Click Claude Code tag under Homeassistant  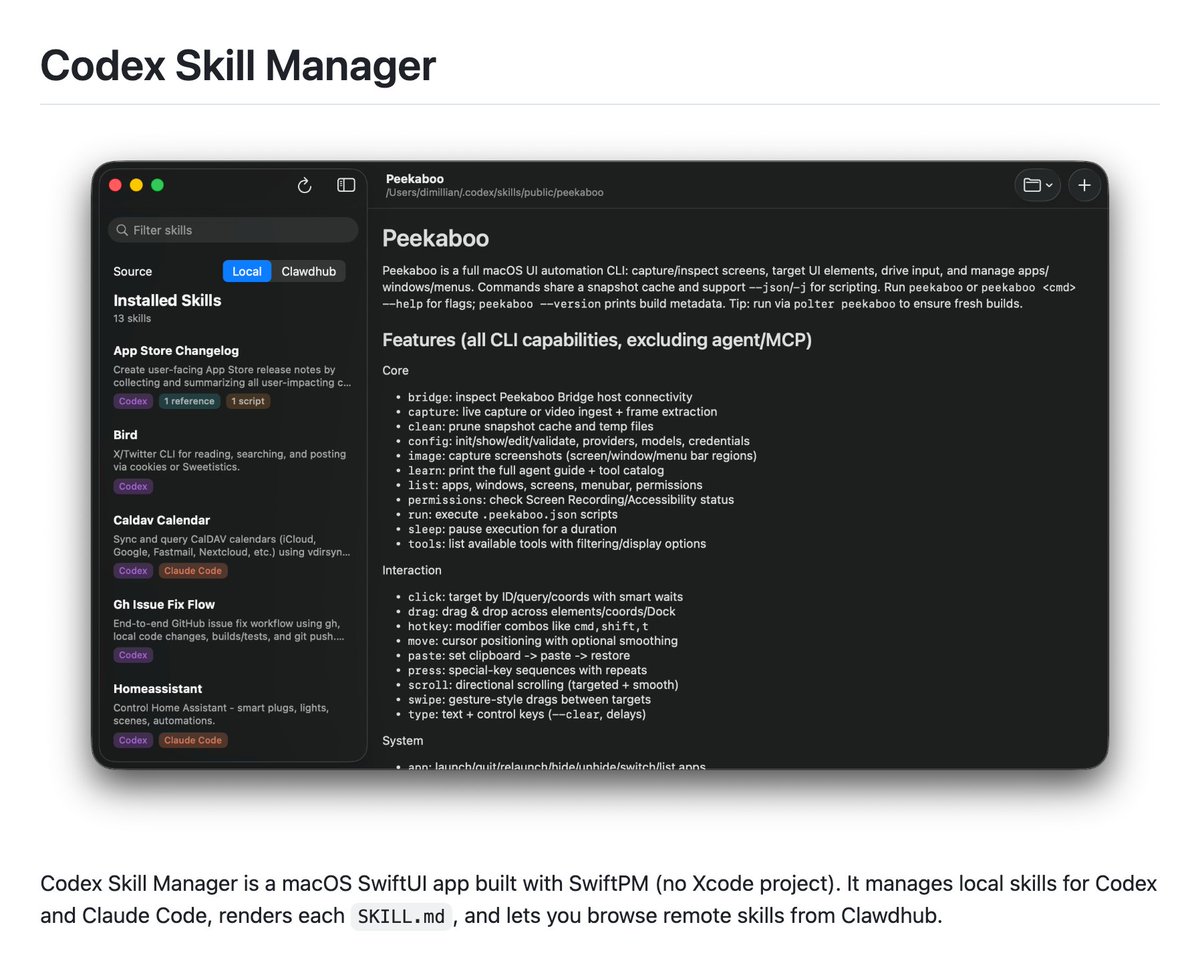pos(193,740)
